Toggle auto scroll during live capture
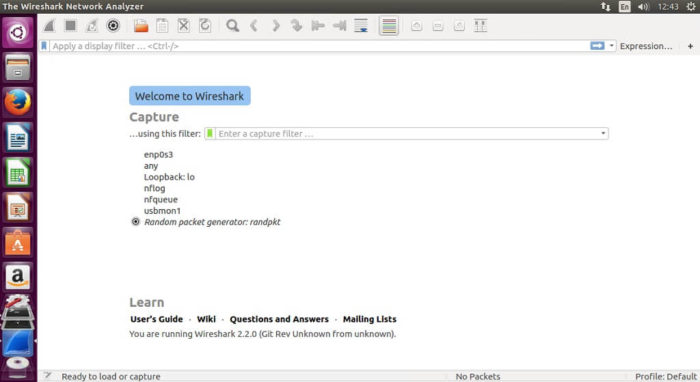Image resolution: width=700 pixels, height=382 pixels. tap(361, 26)
